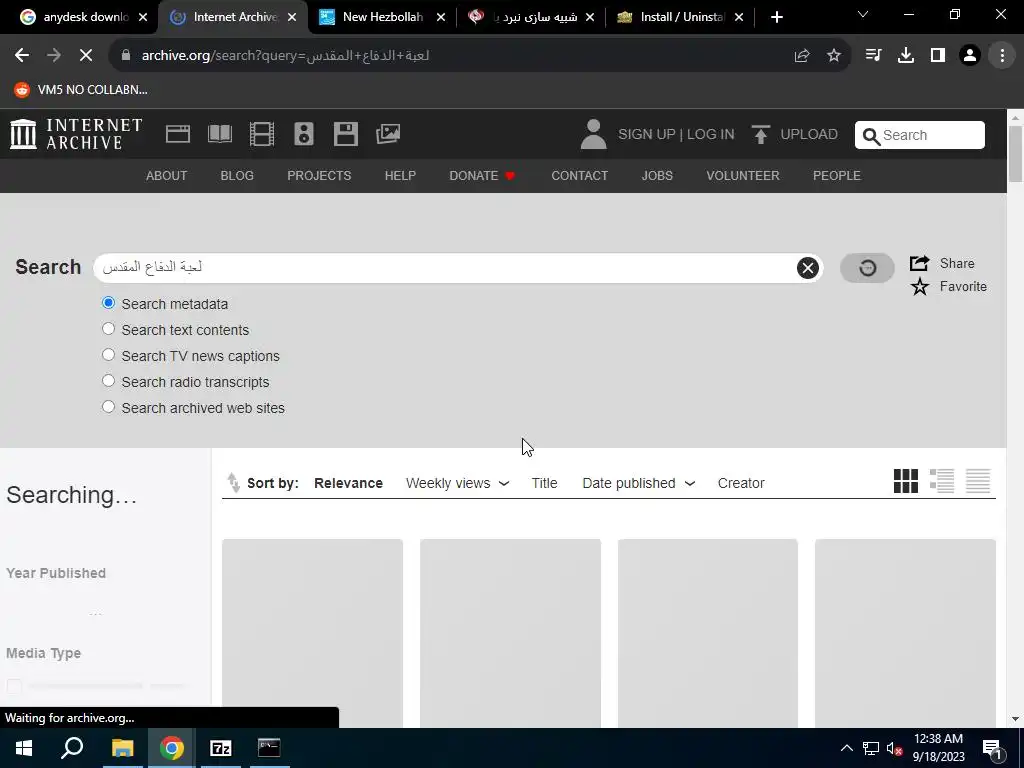Open 7-Zip from taskbar
1024x768 pixels.
pyautogui.click(x=221, y=748)
